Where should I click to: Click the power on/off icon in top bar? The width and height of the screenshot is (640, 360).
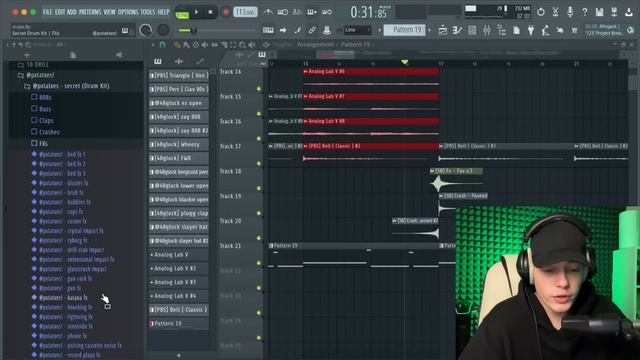click(x=540, y=12)
